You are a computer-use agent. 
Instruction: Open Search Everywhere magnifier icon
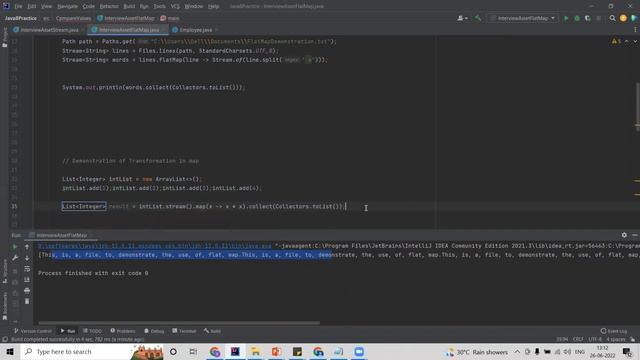[612, 18]
